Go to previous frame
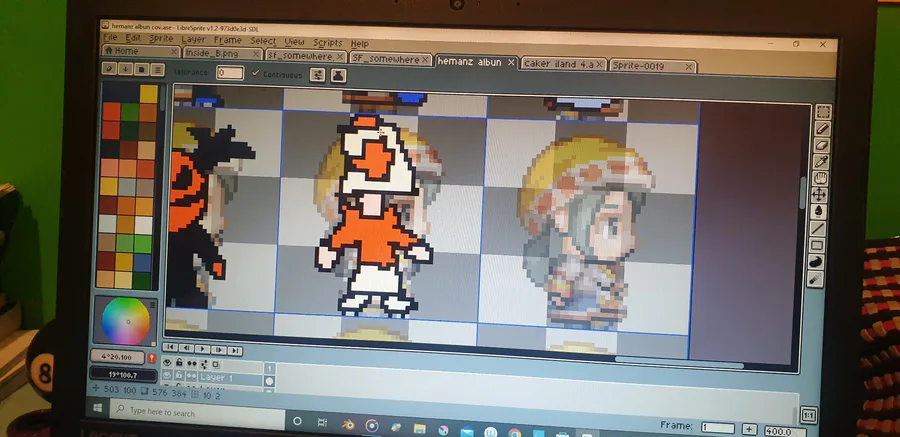 coord(186,348)
